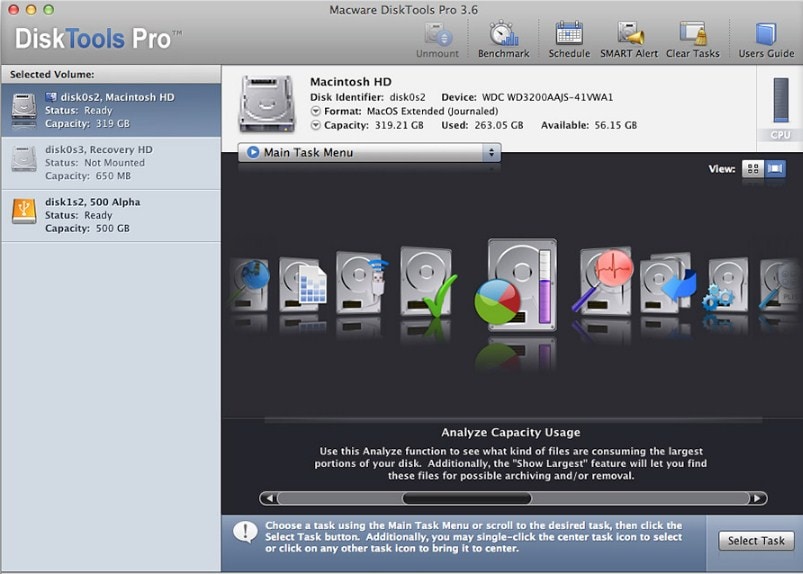Open the Schedule calendar icon
The image size is (803, 574).
click(x=569, y=39)
